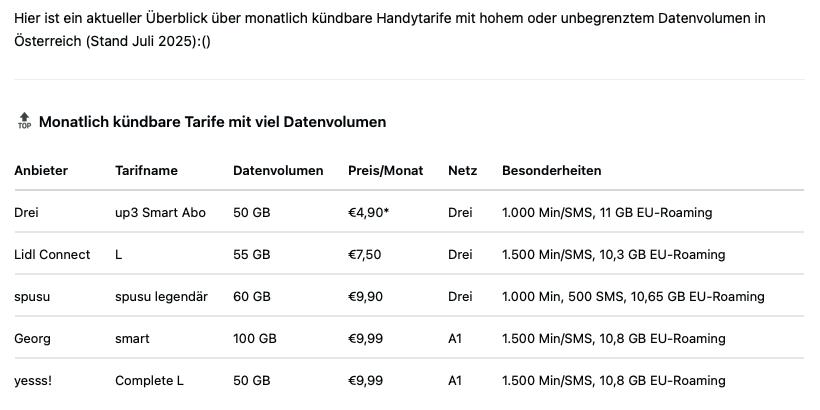
Task: Select the Tarifname column header
Action: [146, 171]
